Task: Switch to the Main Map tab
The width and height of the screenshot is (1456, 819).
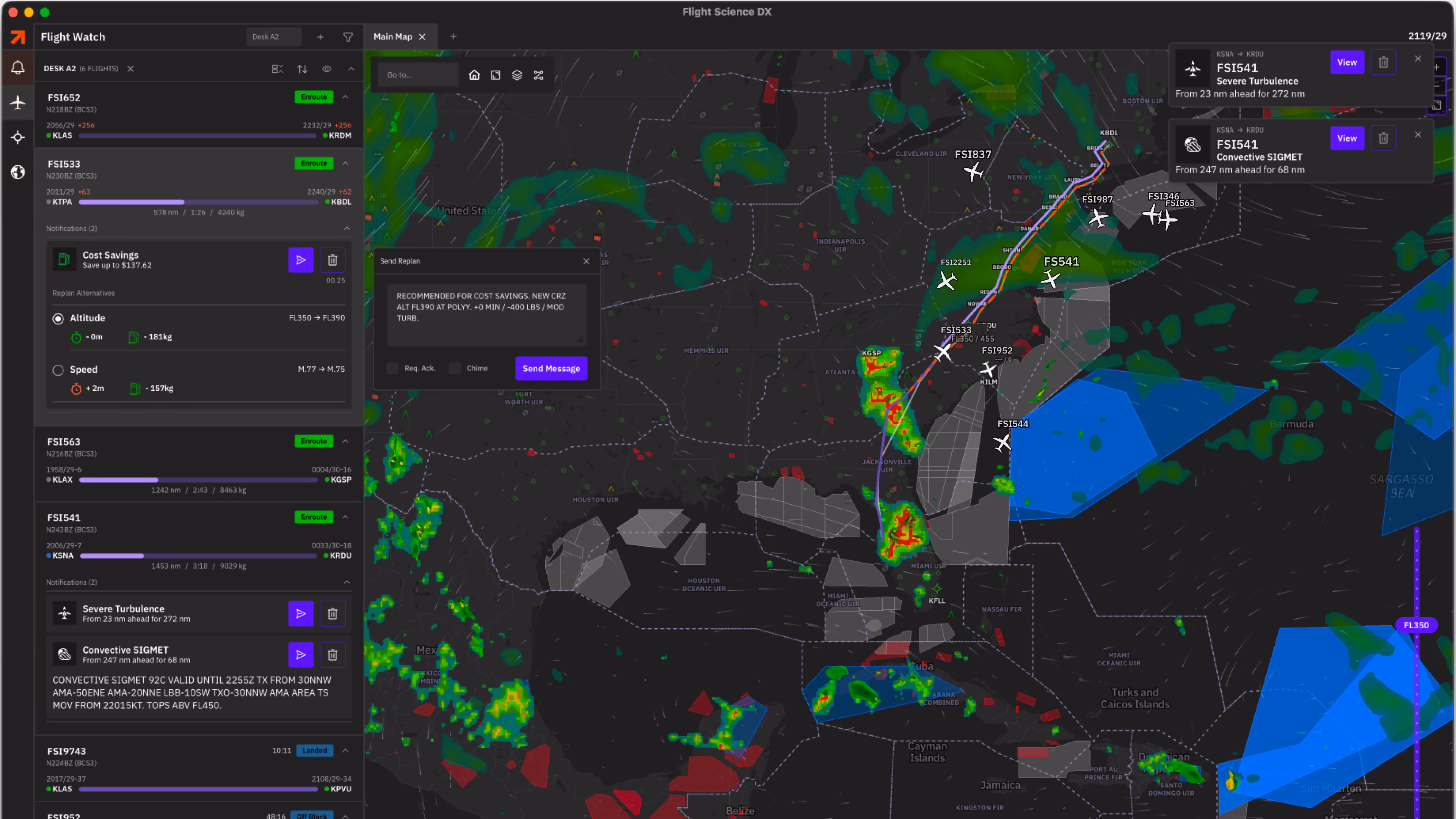Action: coord(393,37)
